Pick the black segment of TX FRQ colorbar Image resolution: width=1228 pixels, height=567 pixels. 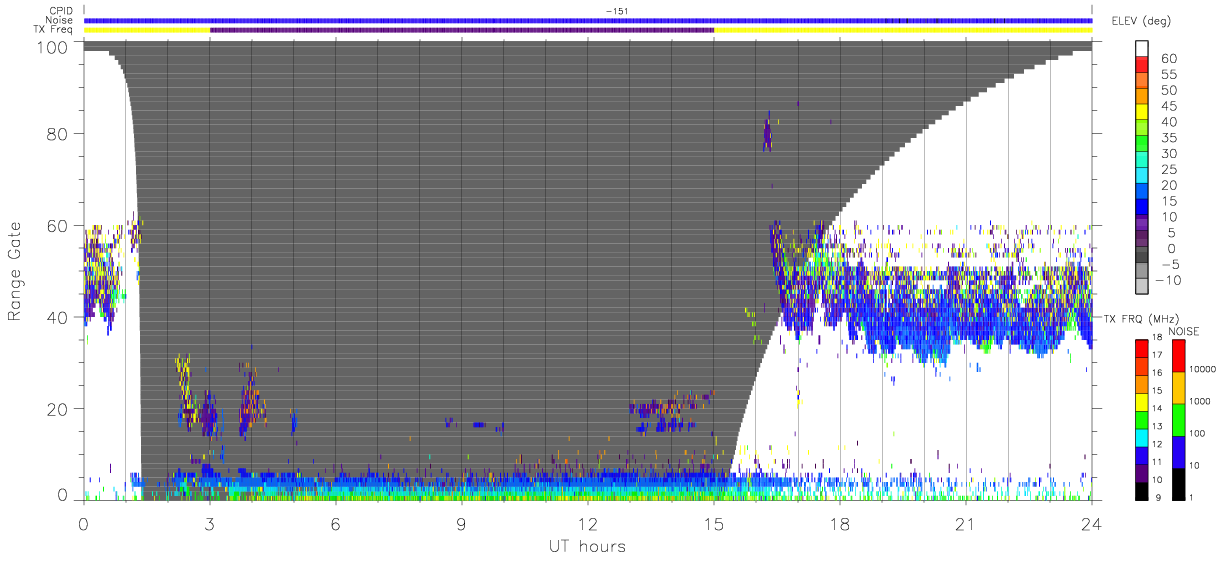(x=1141, y=490)
